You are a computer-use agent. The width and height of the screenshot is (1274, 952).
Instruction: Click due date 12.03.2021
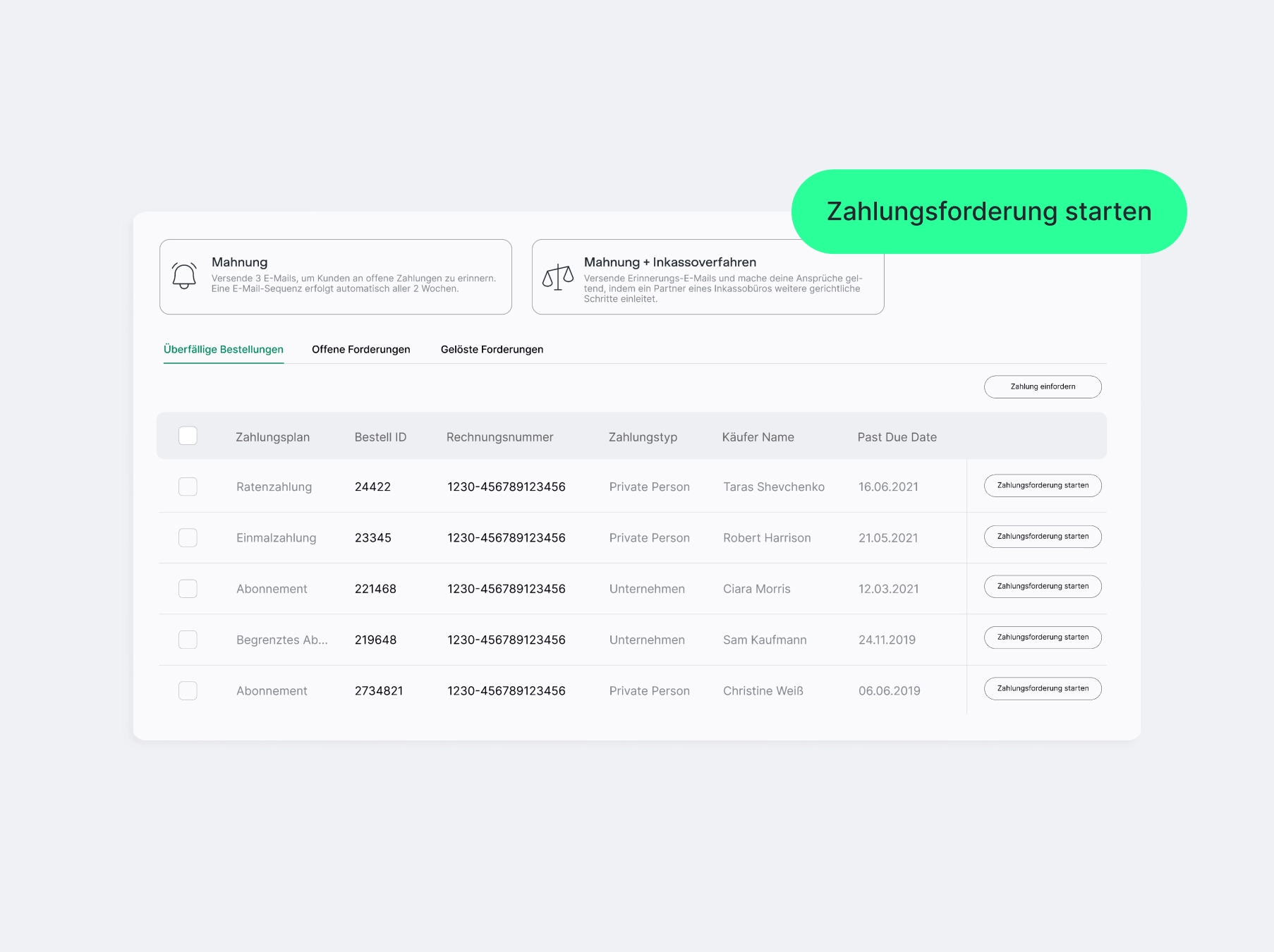888,589
